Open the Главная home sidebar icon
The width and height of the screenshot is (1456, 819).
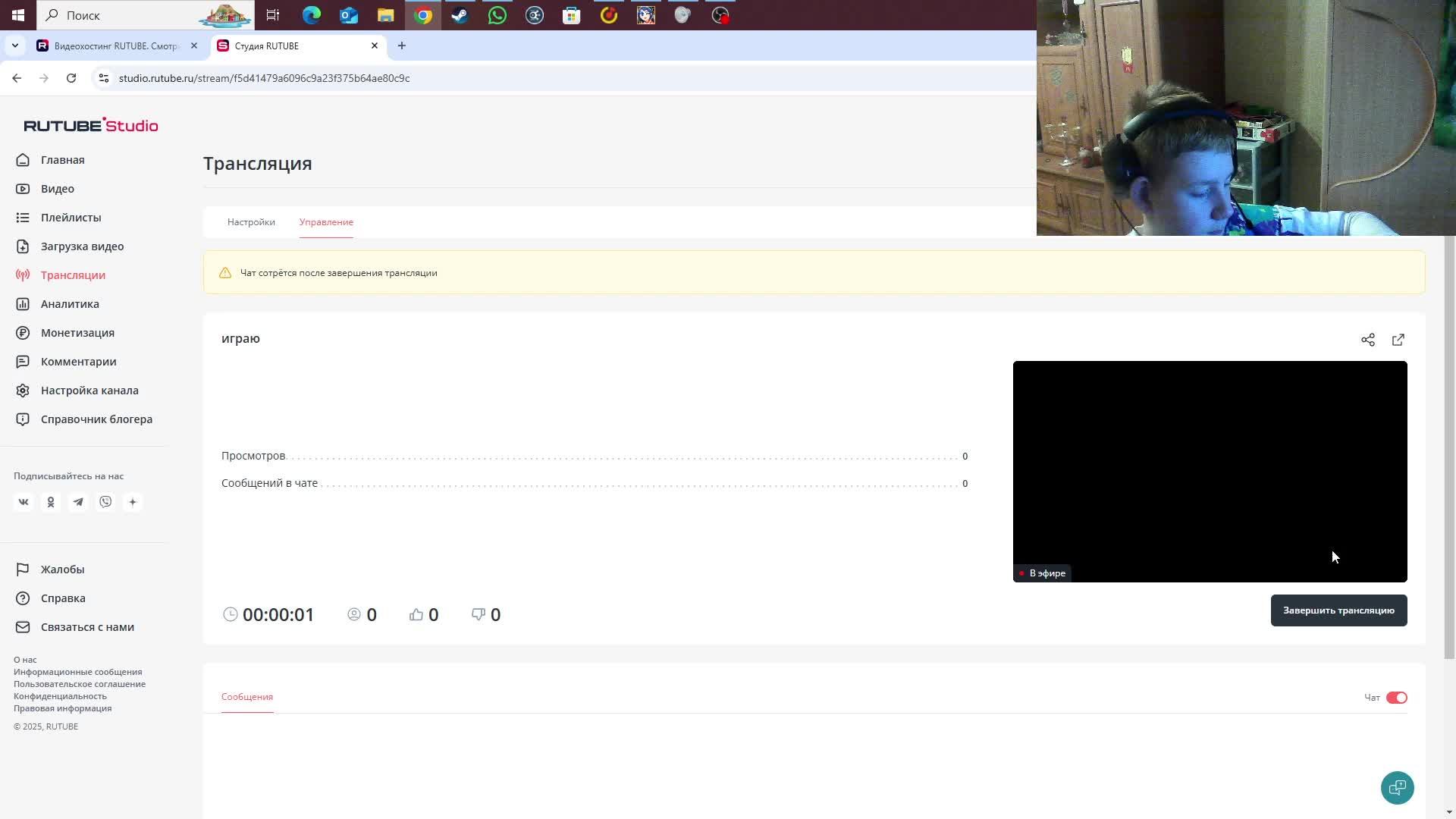point(23,160)
